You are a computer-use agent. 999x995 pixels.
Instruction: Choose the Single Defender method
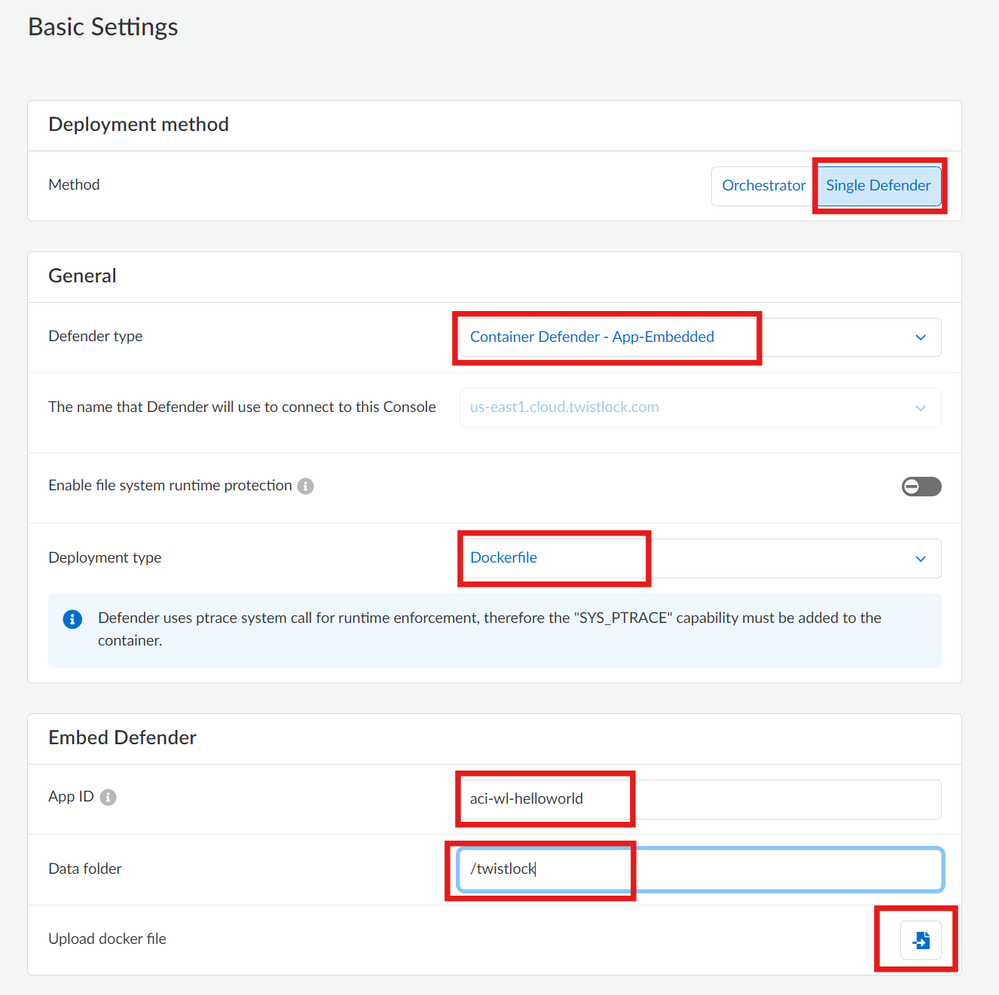click(878, 186)
